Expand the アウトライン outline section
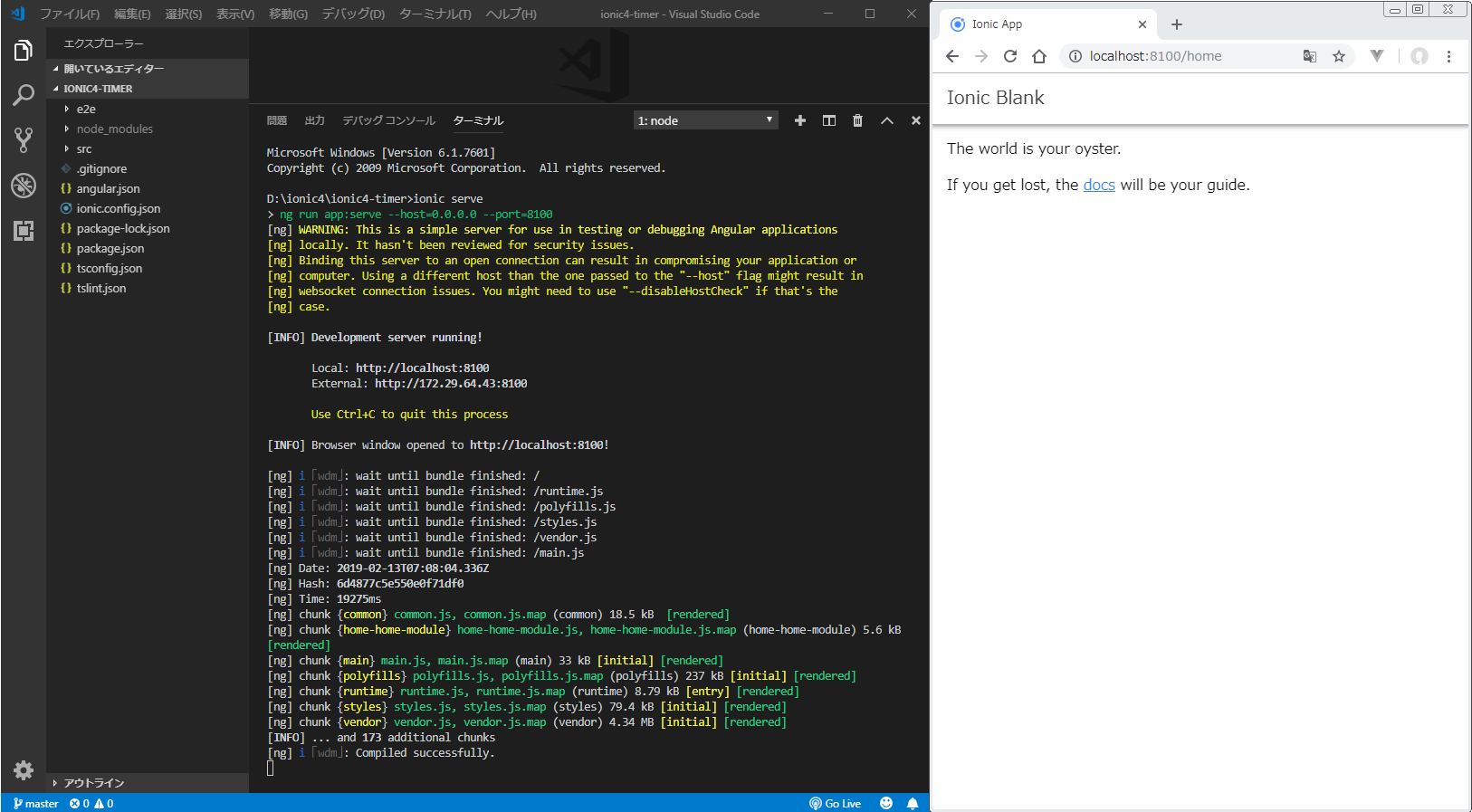 coord(93,783)
